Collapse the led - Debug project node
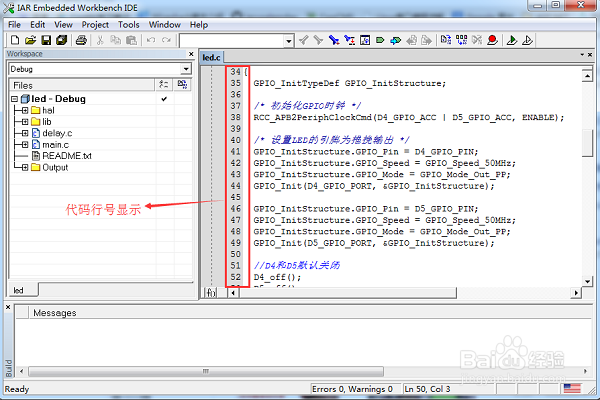This screenshot has width=600, height=400. (x=15, y=99)
